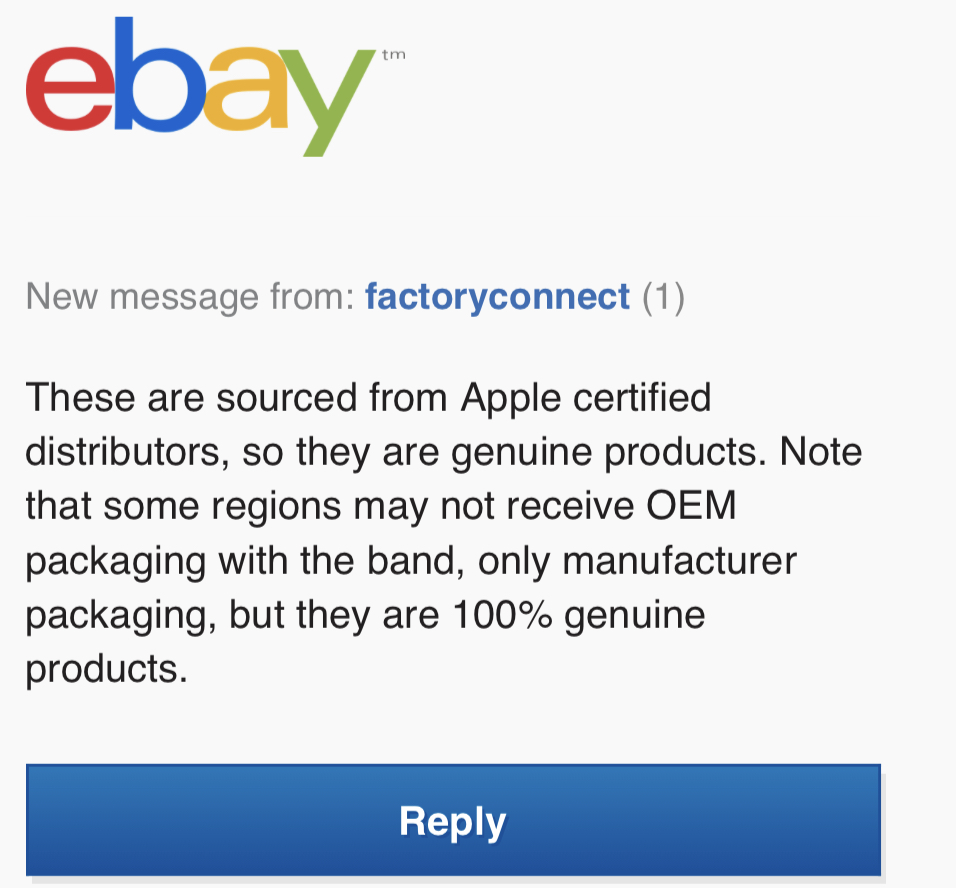
Task: Click the word 'manufacturer' in the message
Action: pos(679,561)
